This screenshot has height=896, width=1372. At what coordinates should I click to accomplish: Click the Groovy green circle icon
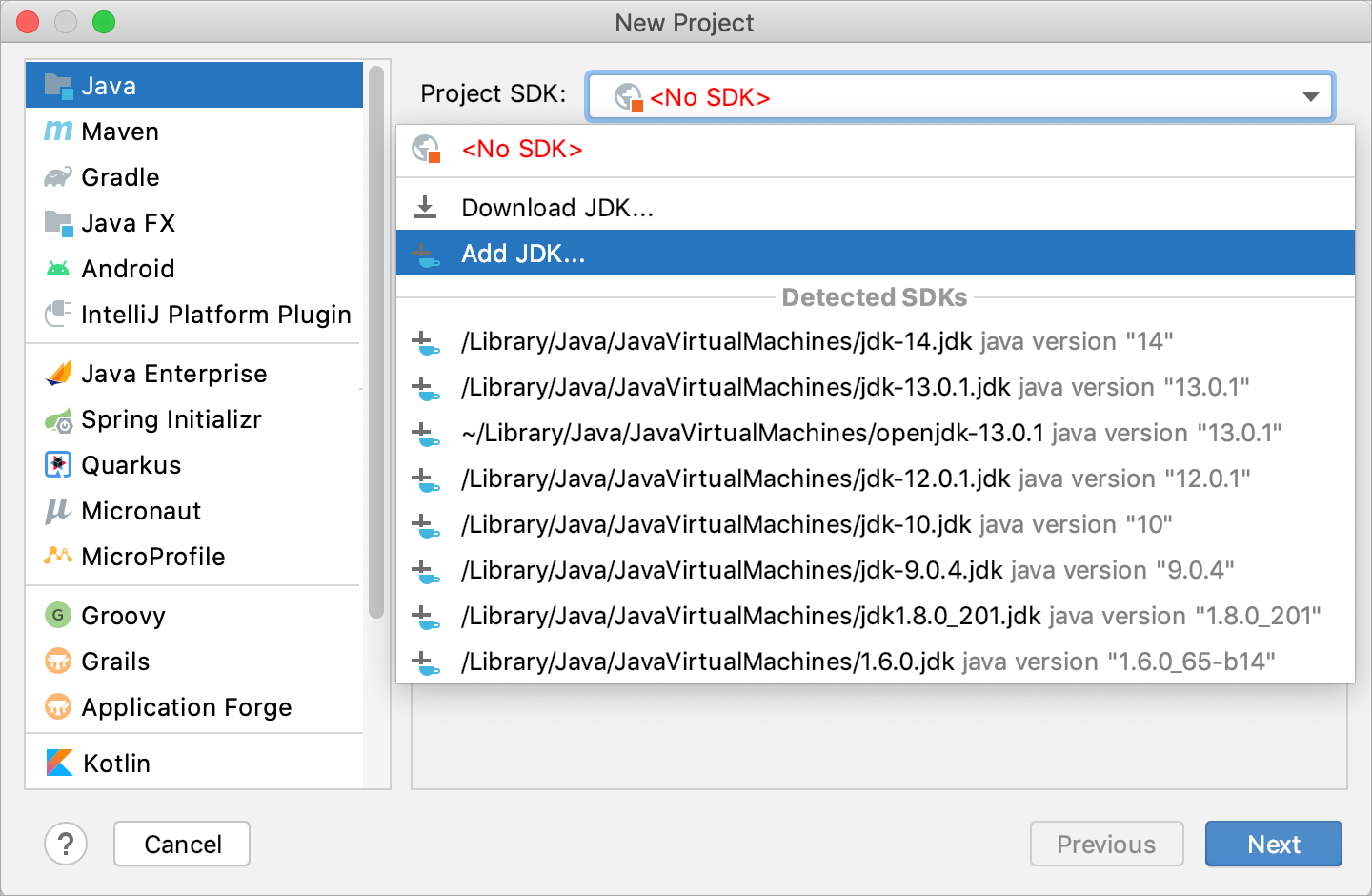click(x=58, y=615)
